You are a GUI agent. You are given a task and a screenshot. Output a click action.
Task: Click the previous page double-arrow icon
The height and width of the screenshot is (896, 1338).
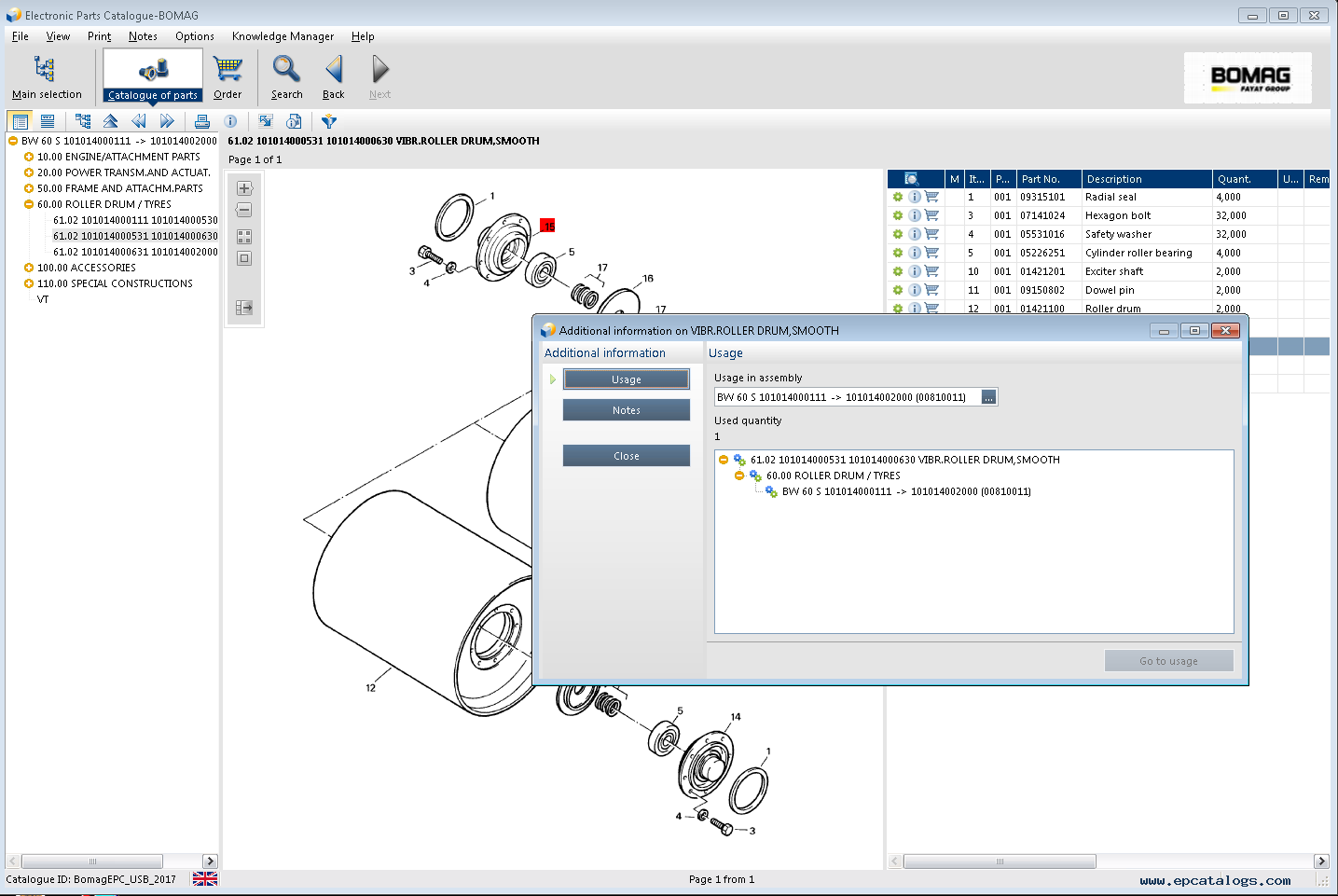pos(139,121)
